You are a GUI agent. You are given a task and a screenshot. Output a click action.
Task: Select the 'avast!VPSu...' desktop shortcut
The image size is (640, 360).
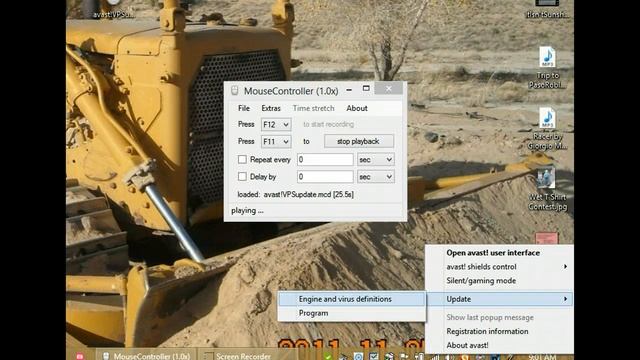point(113,10)
